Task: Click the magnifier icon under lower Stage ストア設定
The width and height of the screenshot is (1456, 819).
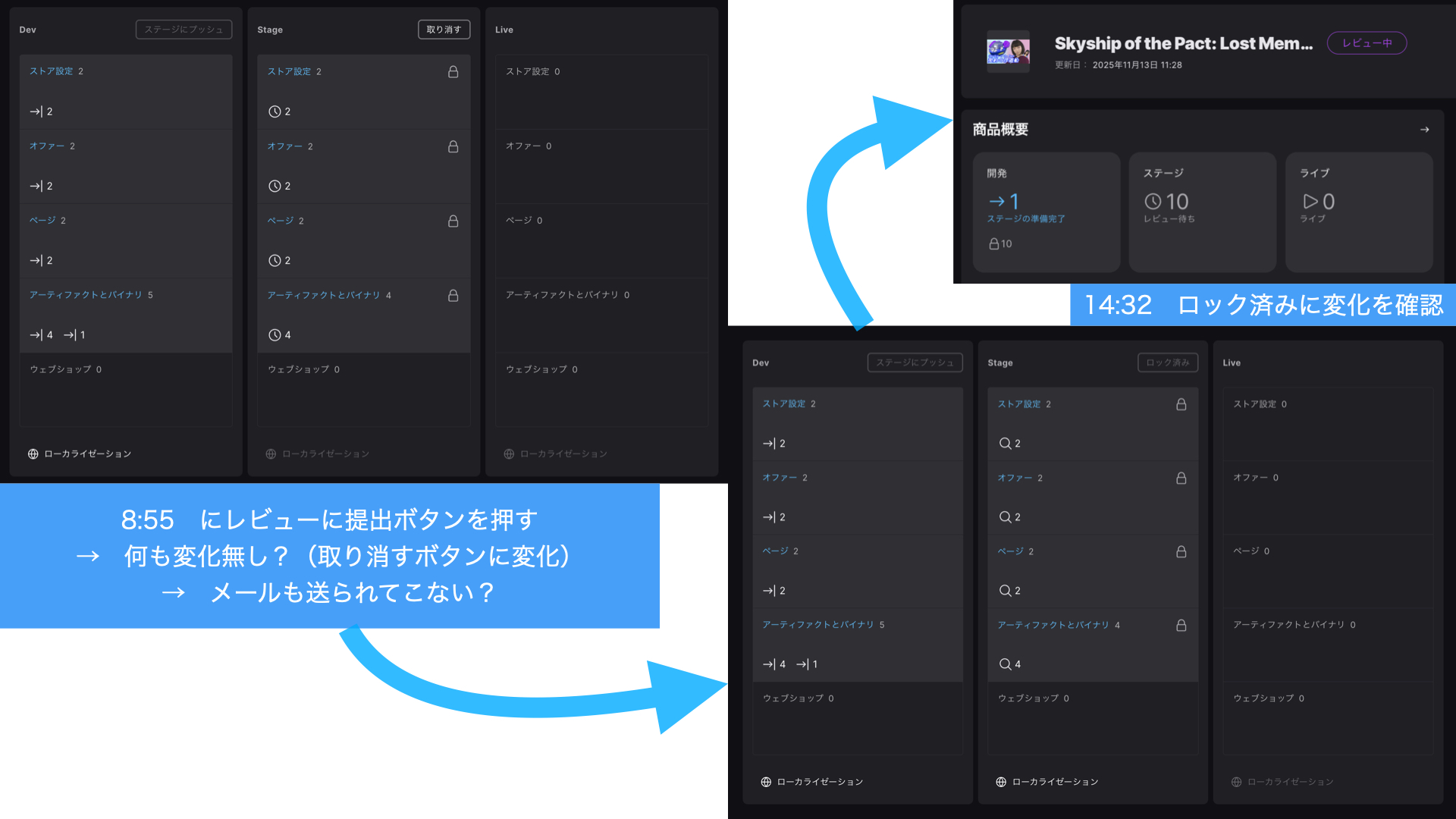Action: (x=1005, y=443)
